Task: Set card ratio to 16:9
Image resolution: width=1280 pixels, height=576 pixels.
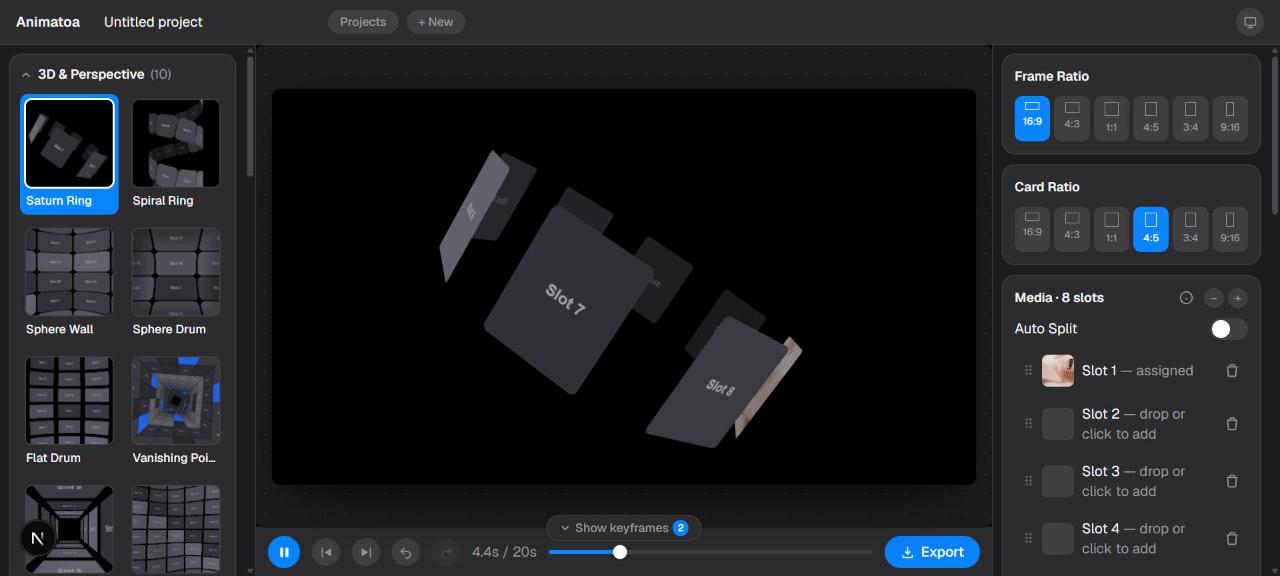Action: pos(1032,229)
